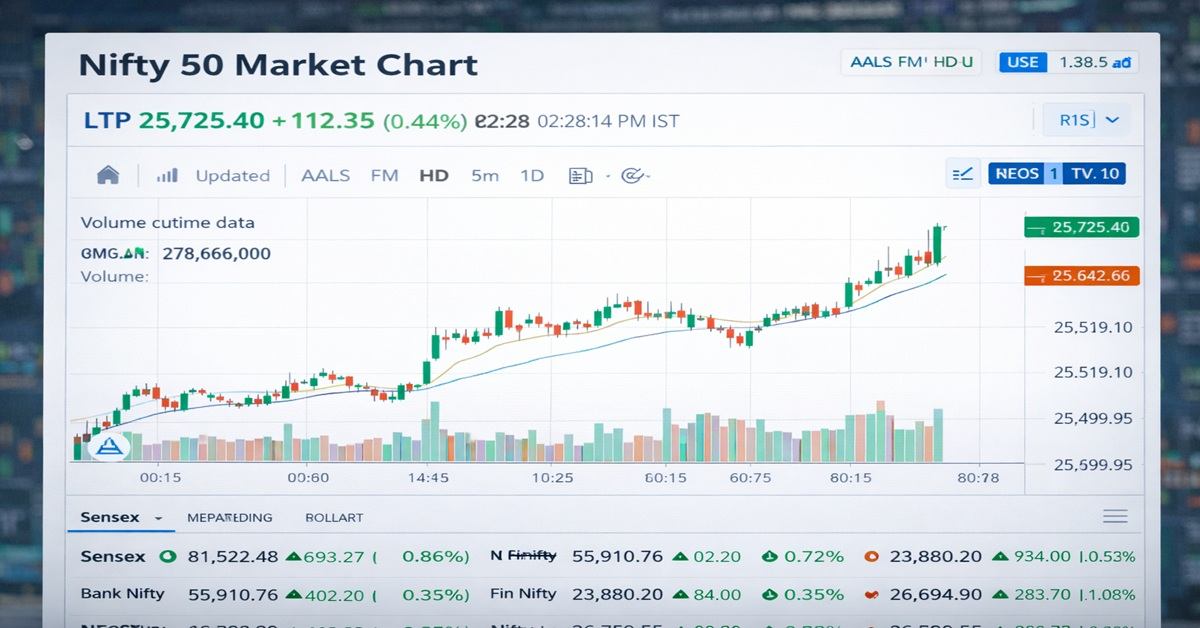Screen dimensions: 1200x628
Task: Select the ROLLART tab
Action: [334, 517]
